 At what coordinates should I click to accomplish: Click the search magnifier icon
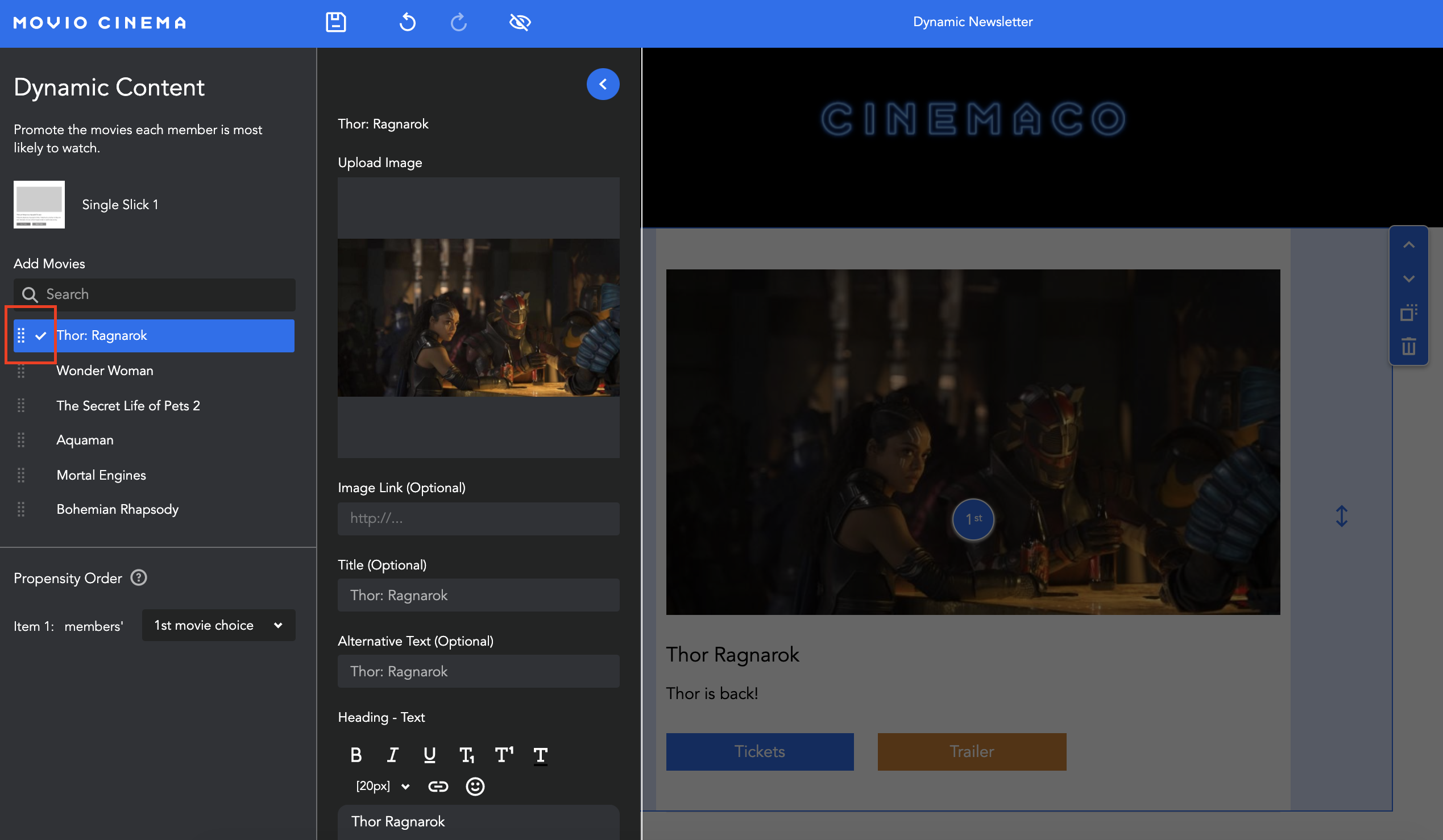pos(30,295)
